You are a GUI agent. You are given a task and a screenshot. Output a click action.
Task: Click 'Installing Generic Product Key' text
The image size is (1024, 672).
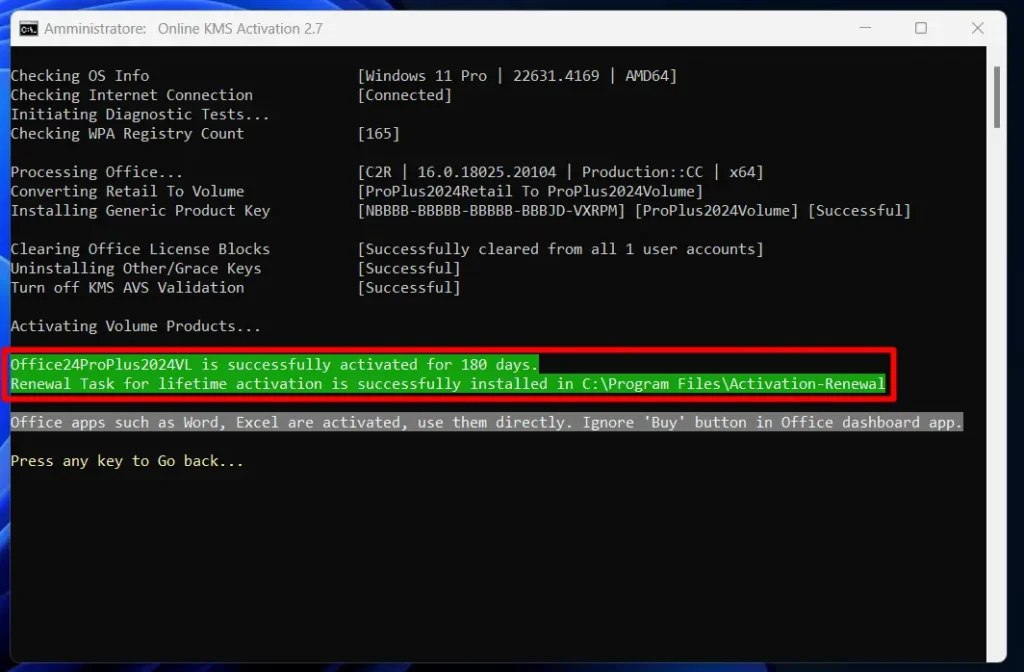click(140, 211)
